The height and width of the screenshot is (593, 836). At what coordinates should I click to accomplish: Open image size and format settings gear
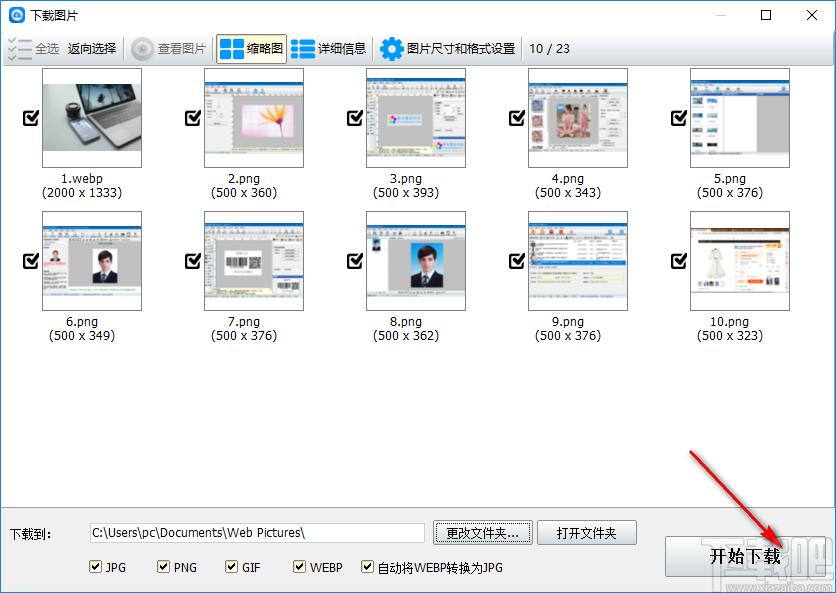391,48
